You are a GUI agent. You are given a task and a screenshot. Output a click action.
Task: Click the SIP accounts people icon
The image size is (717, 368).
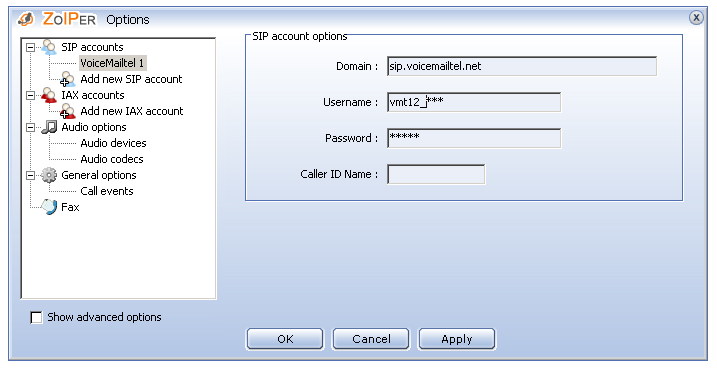(49, 47)
